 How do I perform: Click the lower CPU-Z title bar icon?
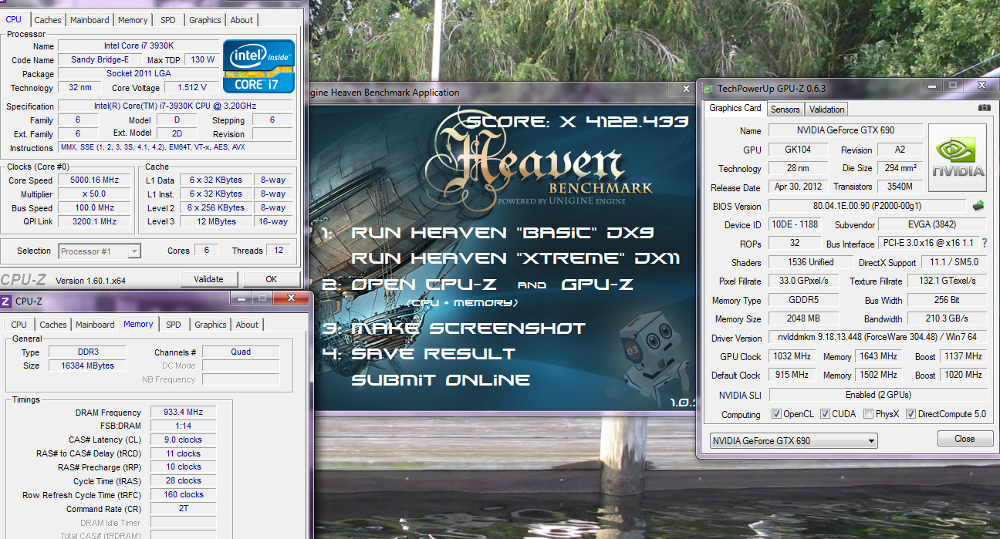[x=6, y=301]
